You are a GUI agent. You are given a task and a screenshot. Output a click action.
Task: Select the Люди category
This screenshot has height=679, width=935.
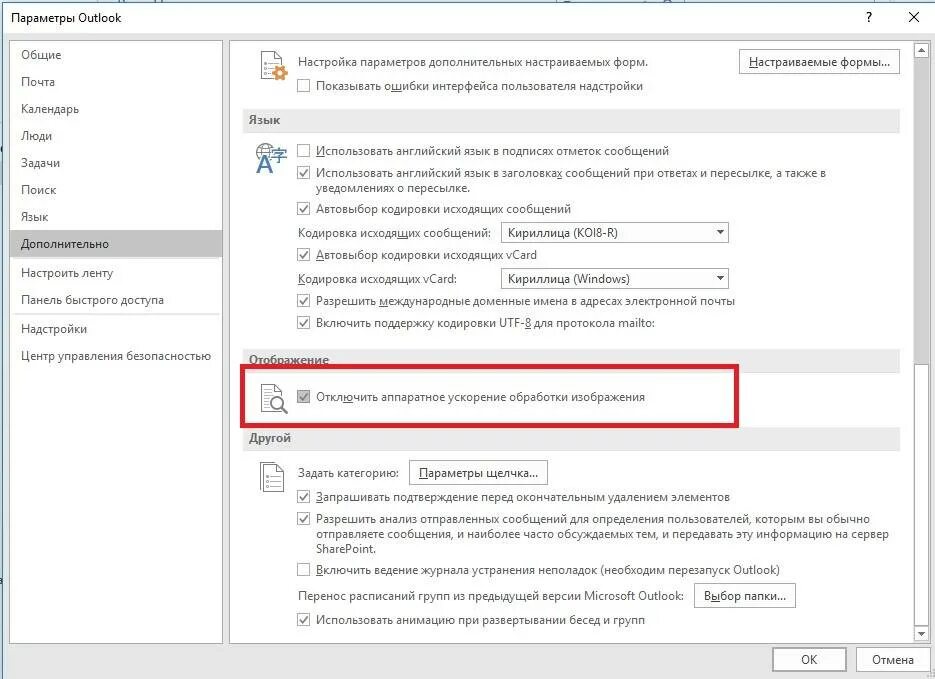[x=116, y=136]
